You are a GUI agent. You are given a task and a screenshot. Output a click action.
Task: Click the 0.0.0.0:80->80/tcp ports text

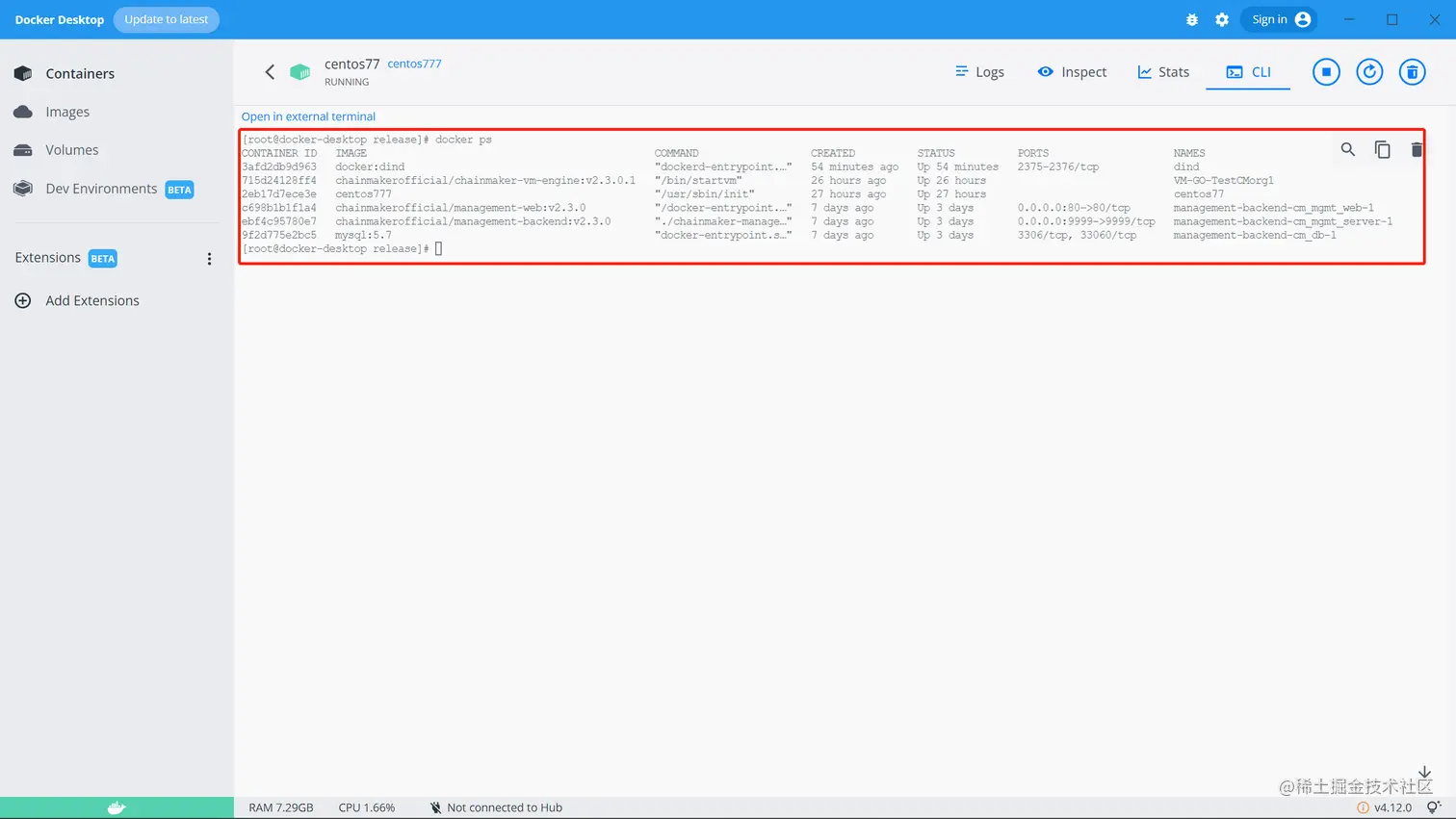point(1074,208)
